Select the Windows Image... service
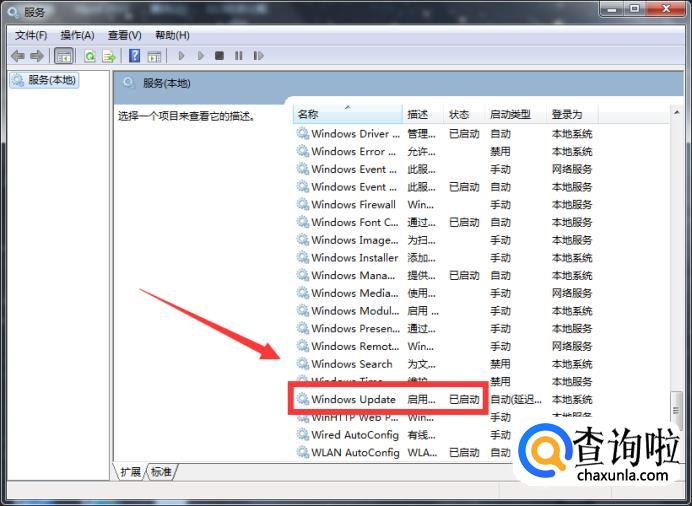 click(445, 240)
